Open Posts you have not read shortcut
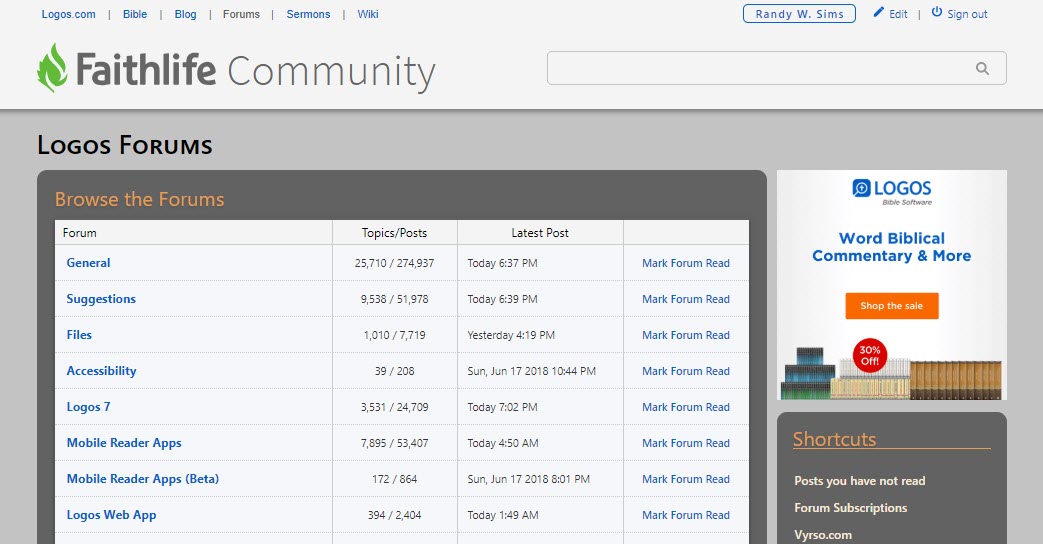The image size is (1043, 544). pos(859,481)
